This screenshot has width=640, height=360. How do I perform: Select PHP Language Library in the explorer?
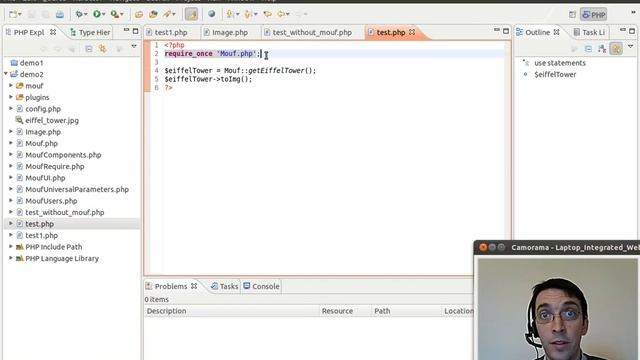click(62, 258)
